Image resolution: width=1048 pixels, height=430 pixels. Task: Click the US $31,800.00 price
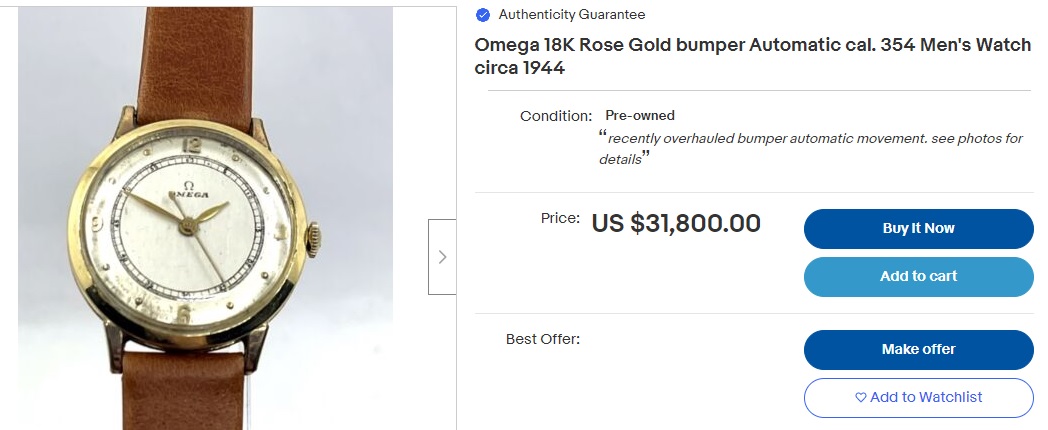(676, 223)
